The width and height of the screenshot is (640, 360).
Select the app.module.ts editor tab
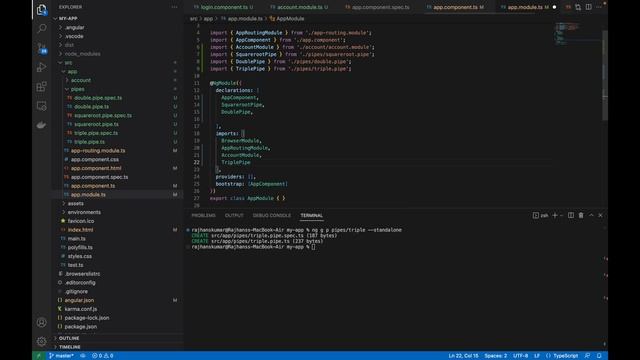(524, 7)
